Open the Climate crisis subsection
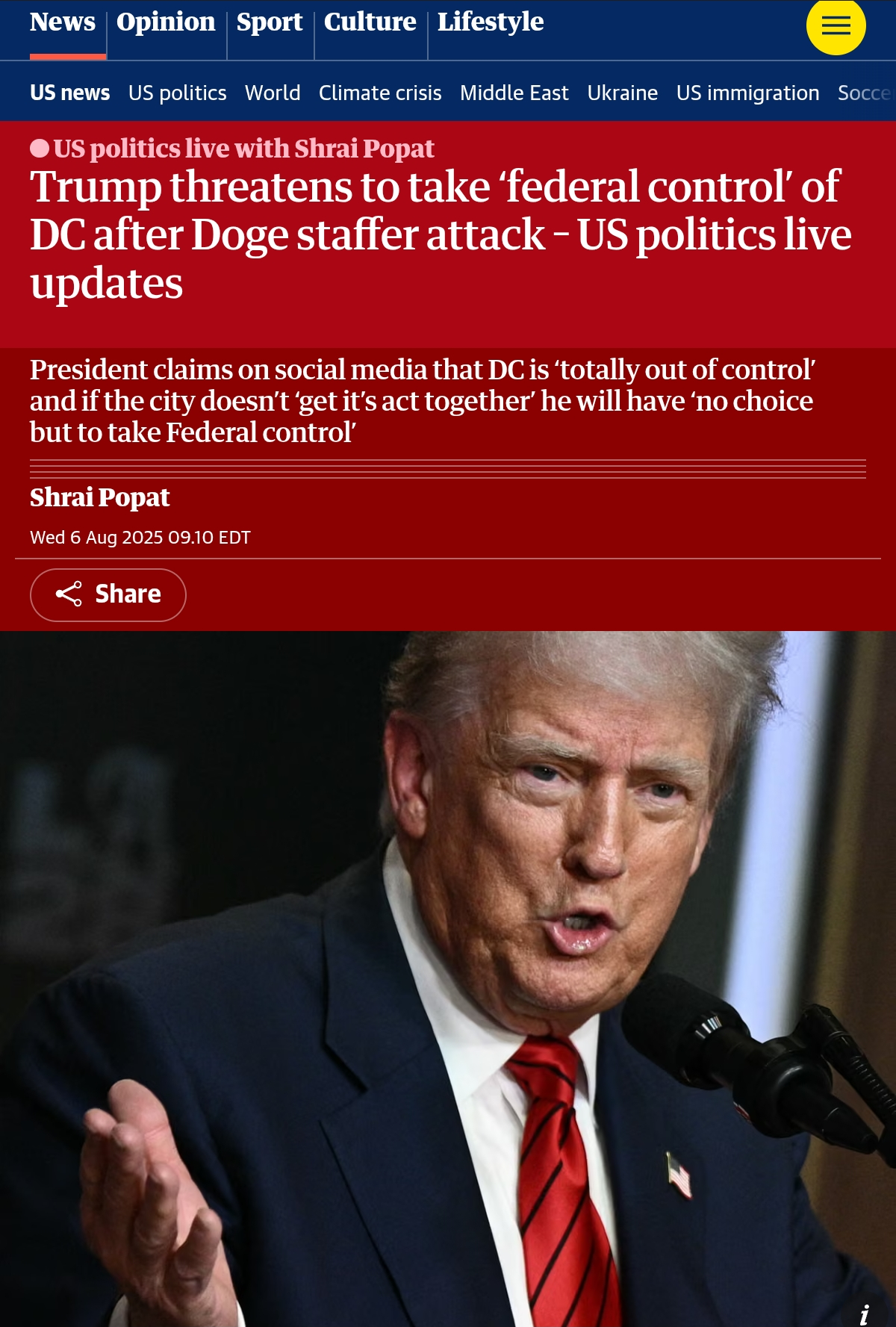Image resolution: width=896 pixels, height=1327 pixels. click(x=380, y=93)
